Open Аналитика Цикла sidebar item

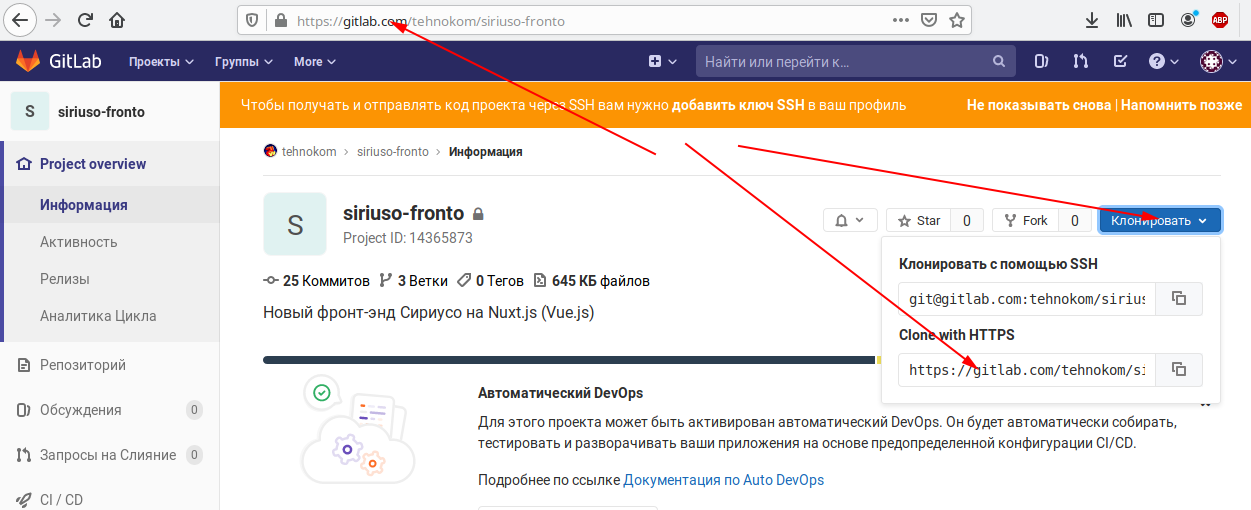pyautogui.click(x=110, y=316)
